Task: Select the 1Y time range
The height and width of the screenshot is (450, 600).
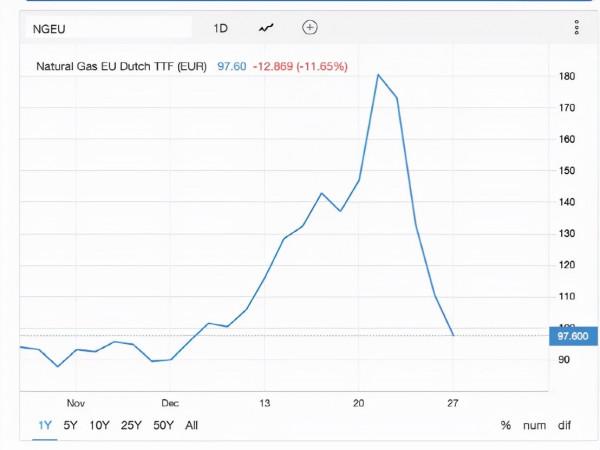Action: pos(45,425)
